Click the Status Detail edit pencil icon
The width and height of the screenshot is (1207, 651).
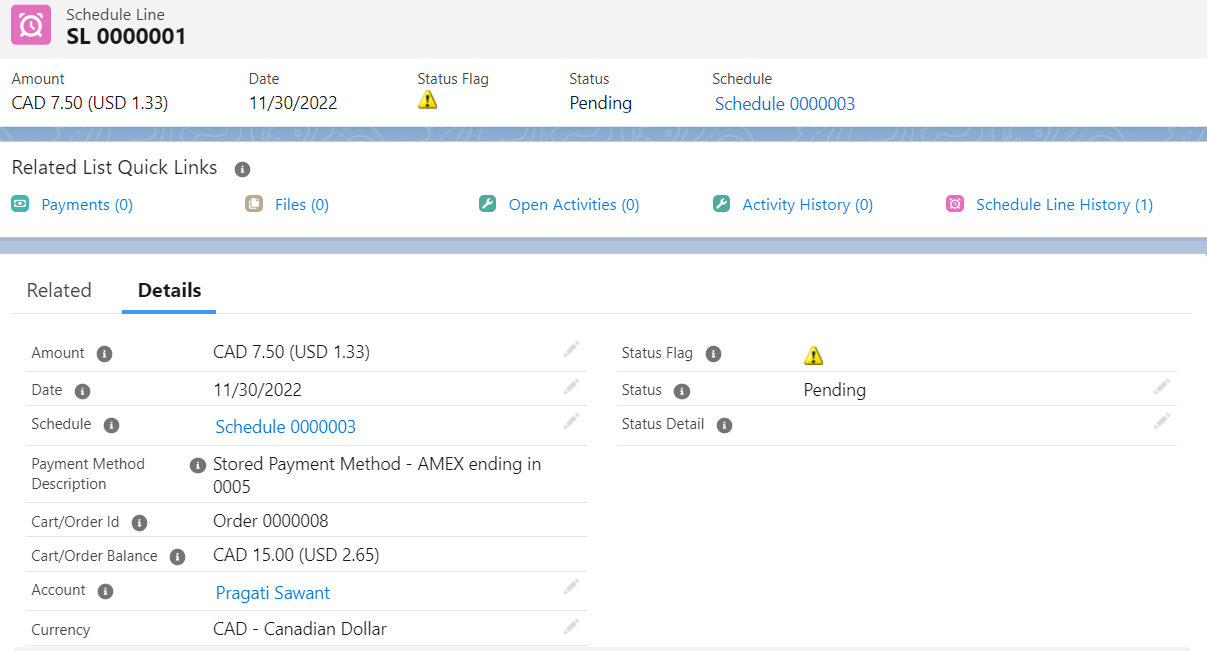pyautogui.click(x=1161, y=422)
